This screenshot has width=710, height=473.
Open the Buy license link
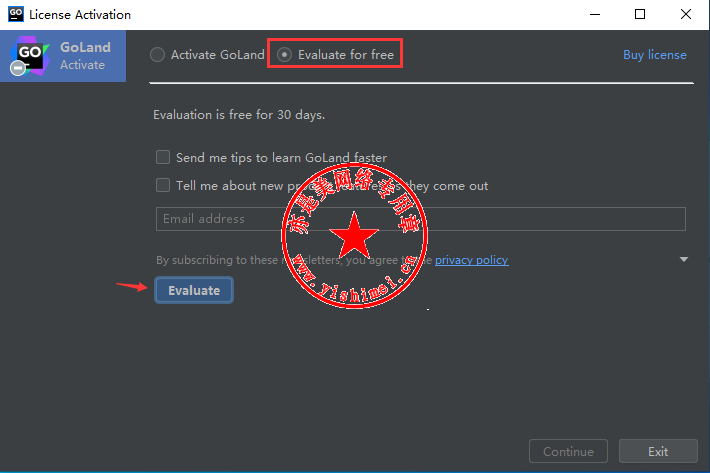point(655,55)
